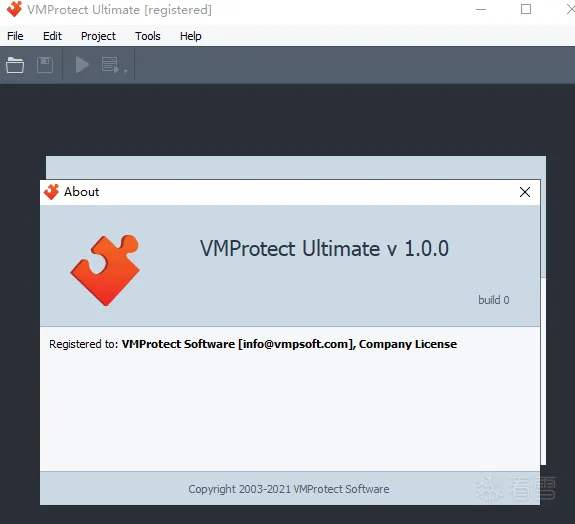Image resolution: width=575 pixels, height=524 pixels.
Task: Click the Execute script toolbar icon
Action: pyautogui.click(x=110, y=65)
